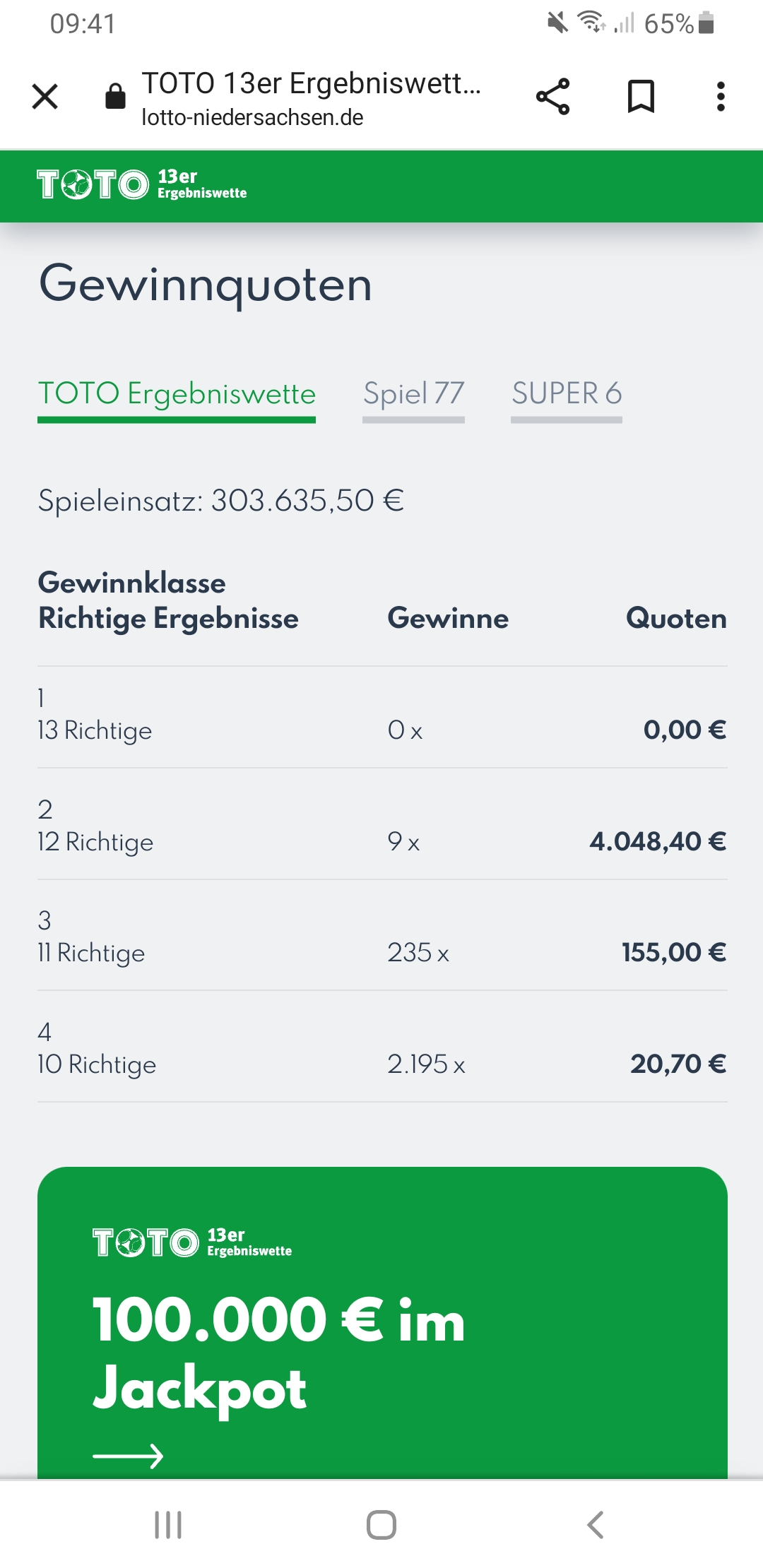Tap the padlock site security icon
Image resolution: width=763 pixels, height=1568 pixels.
pyautogui.click(x=115, y=96)
